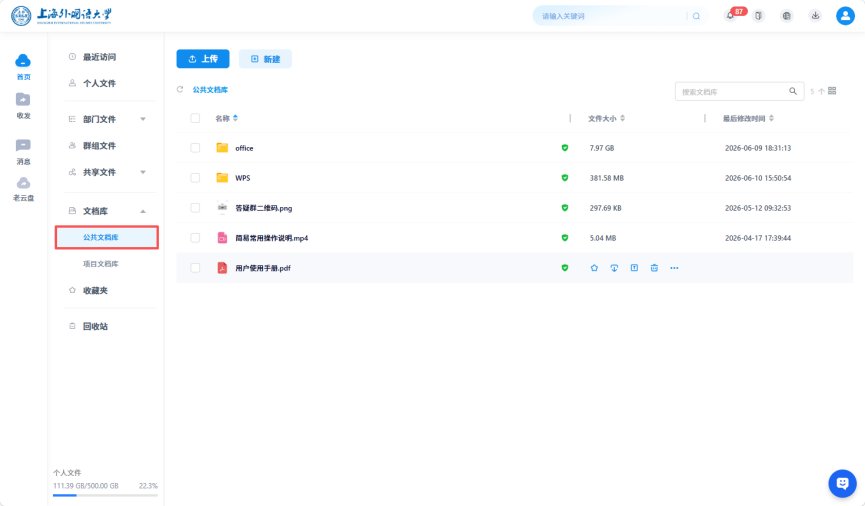The image size is (865, 506).
Task: Select 项目文档库 in the sidebar
Action: 100,264
